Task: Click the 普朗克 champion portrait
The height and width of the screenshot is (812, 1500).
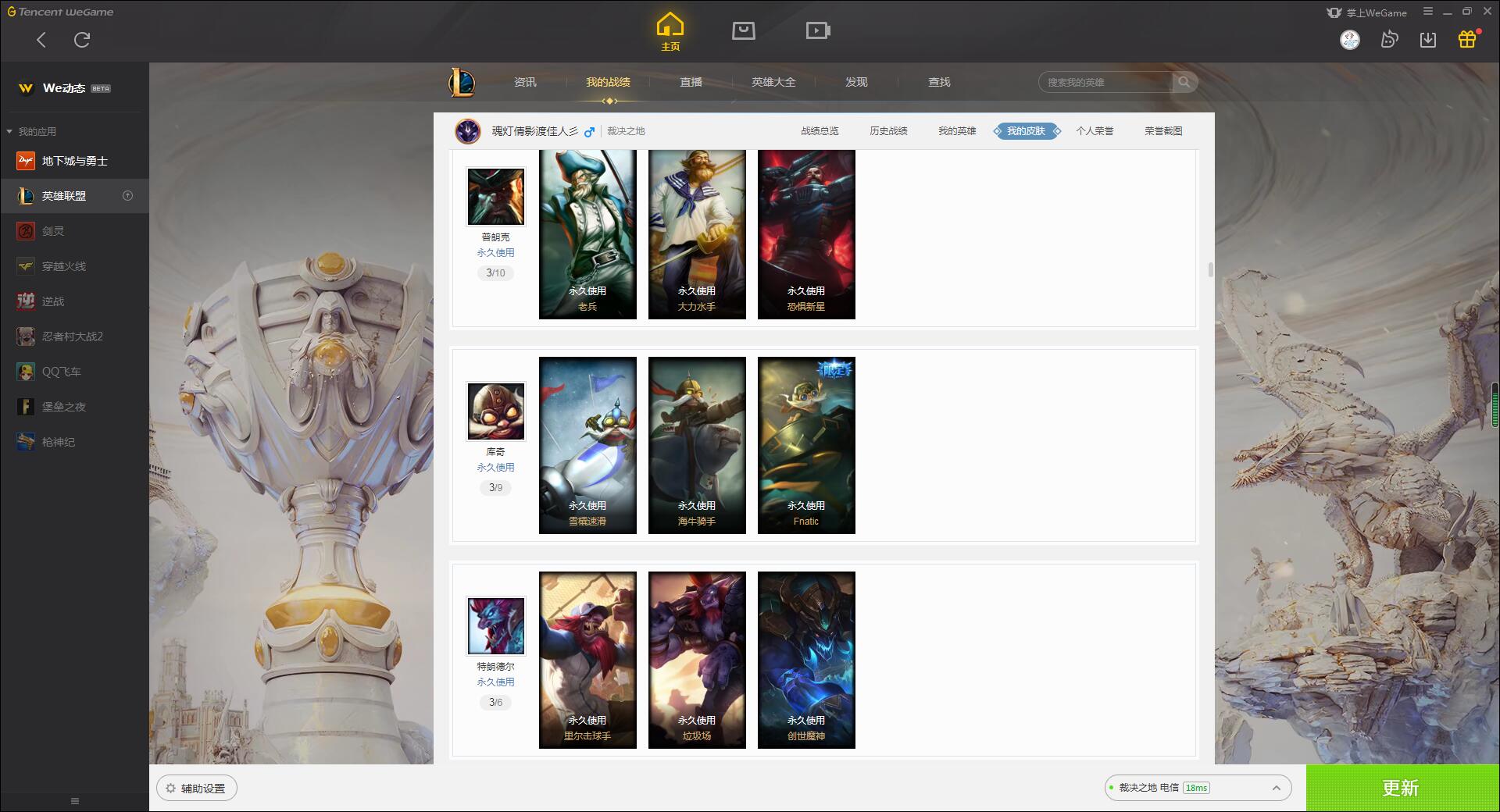Action: (496, 196)
